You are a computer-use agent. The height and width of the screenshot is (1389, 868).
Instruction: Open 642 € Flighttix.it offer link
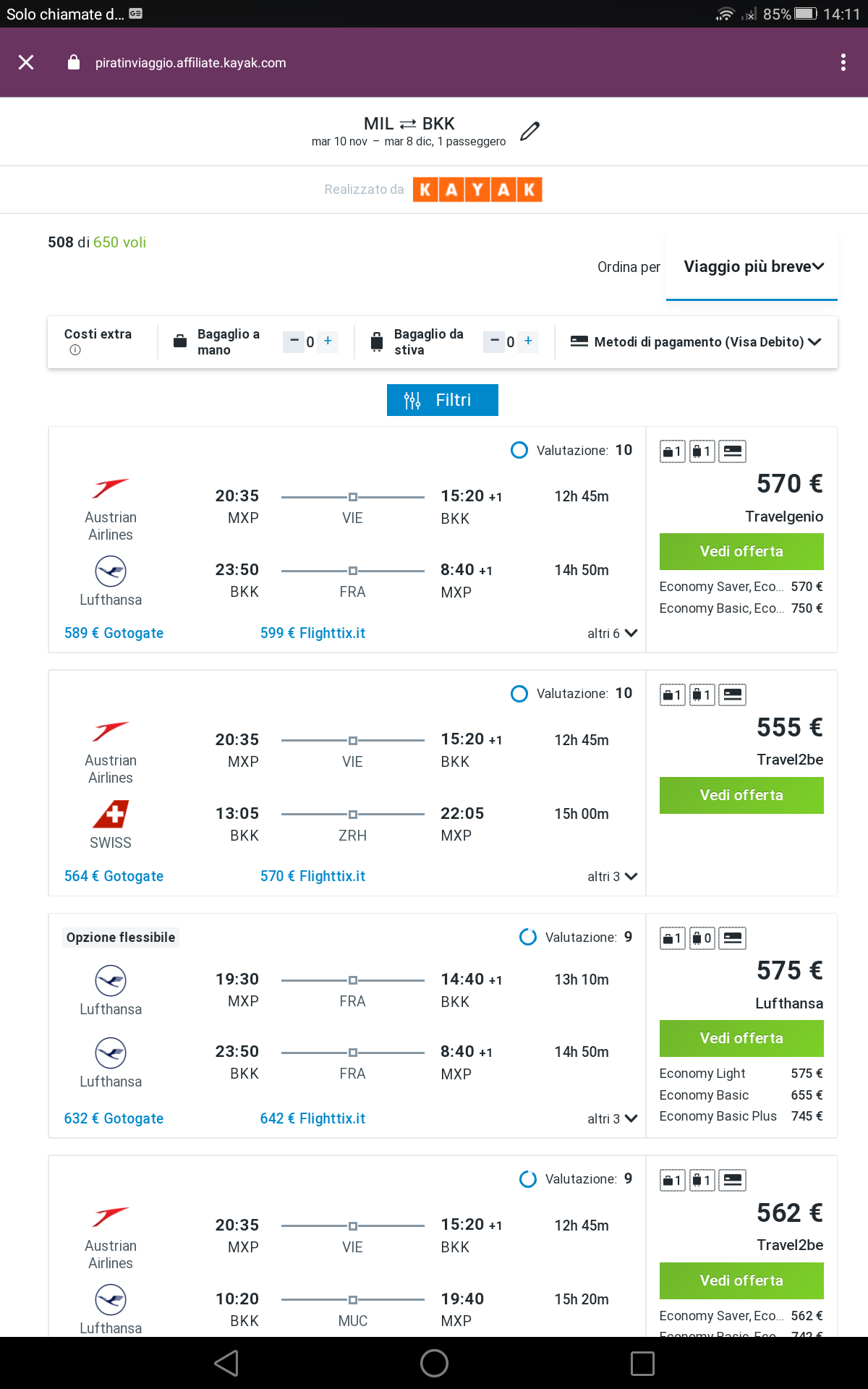(x=312, y=1118)
